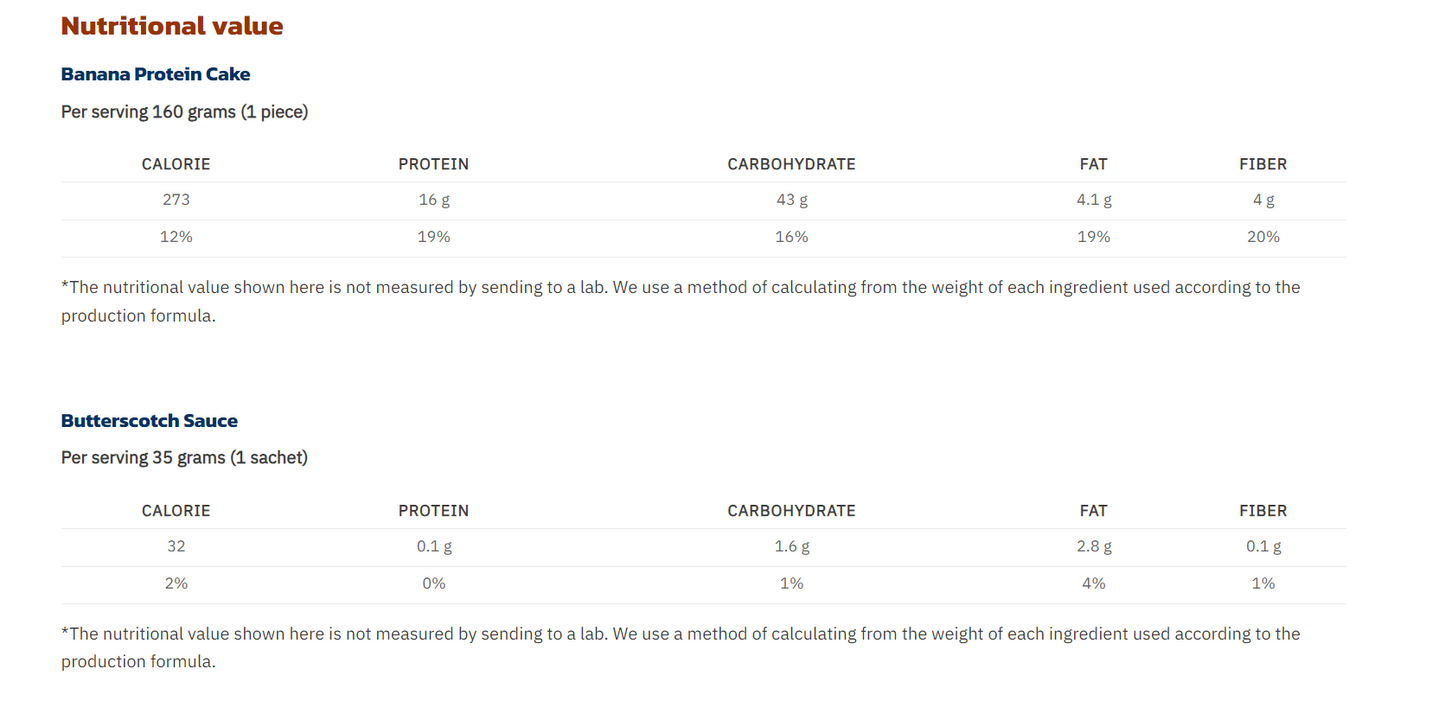Viewport: 1445px width, 720px height.
Task: Select the 'Per serving 160 grams' text
Action: tap(184, 112)
